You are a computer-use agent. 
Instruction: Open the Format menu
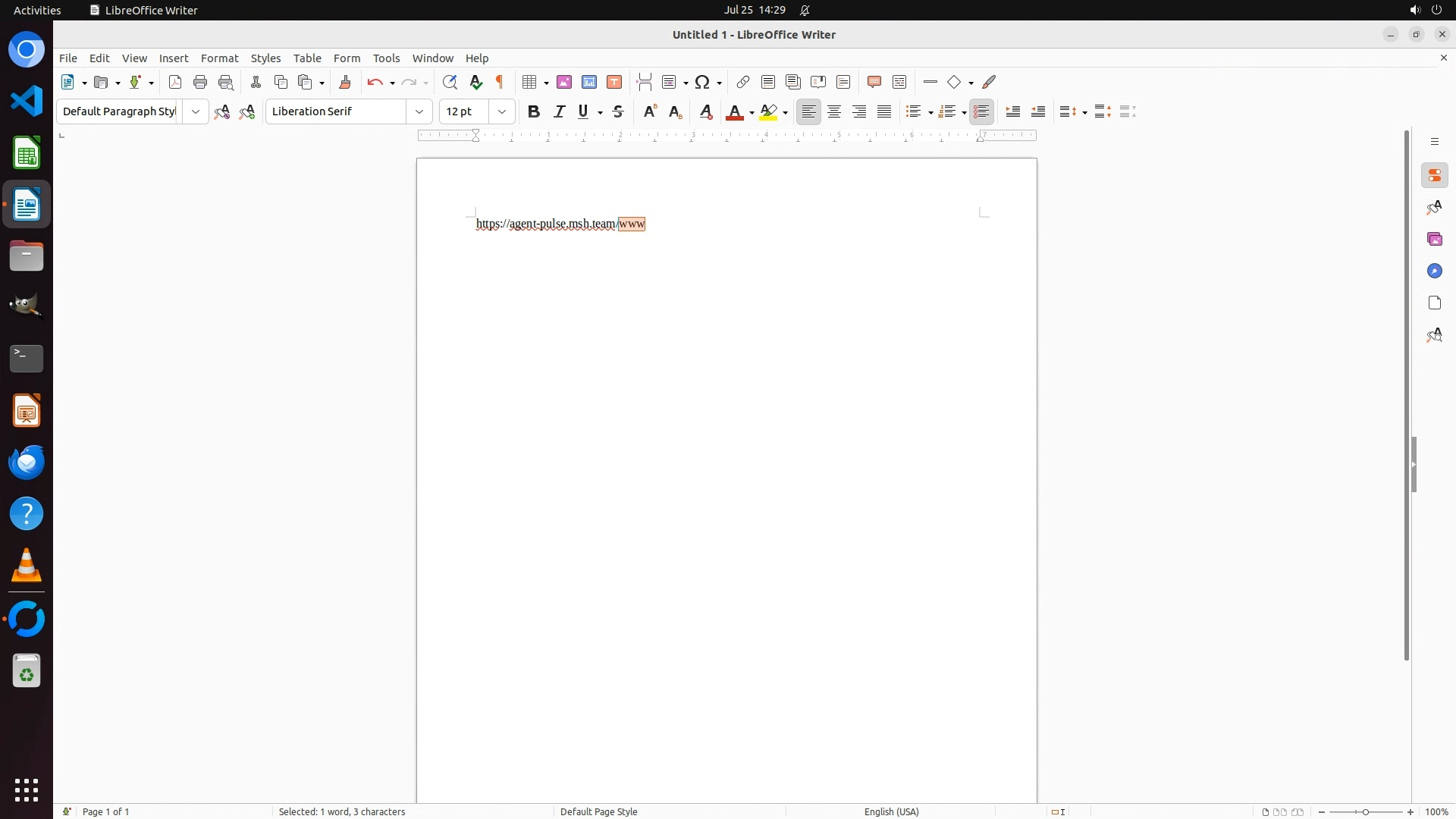(219, 58)
